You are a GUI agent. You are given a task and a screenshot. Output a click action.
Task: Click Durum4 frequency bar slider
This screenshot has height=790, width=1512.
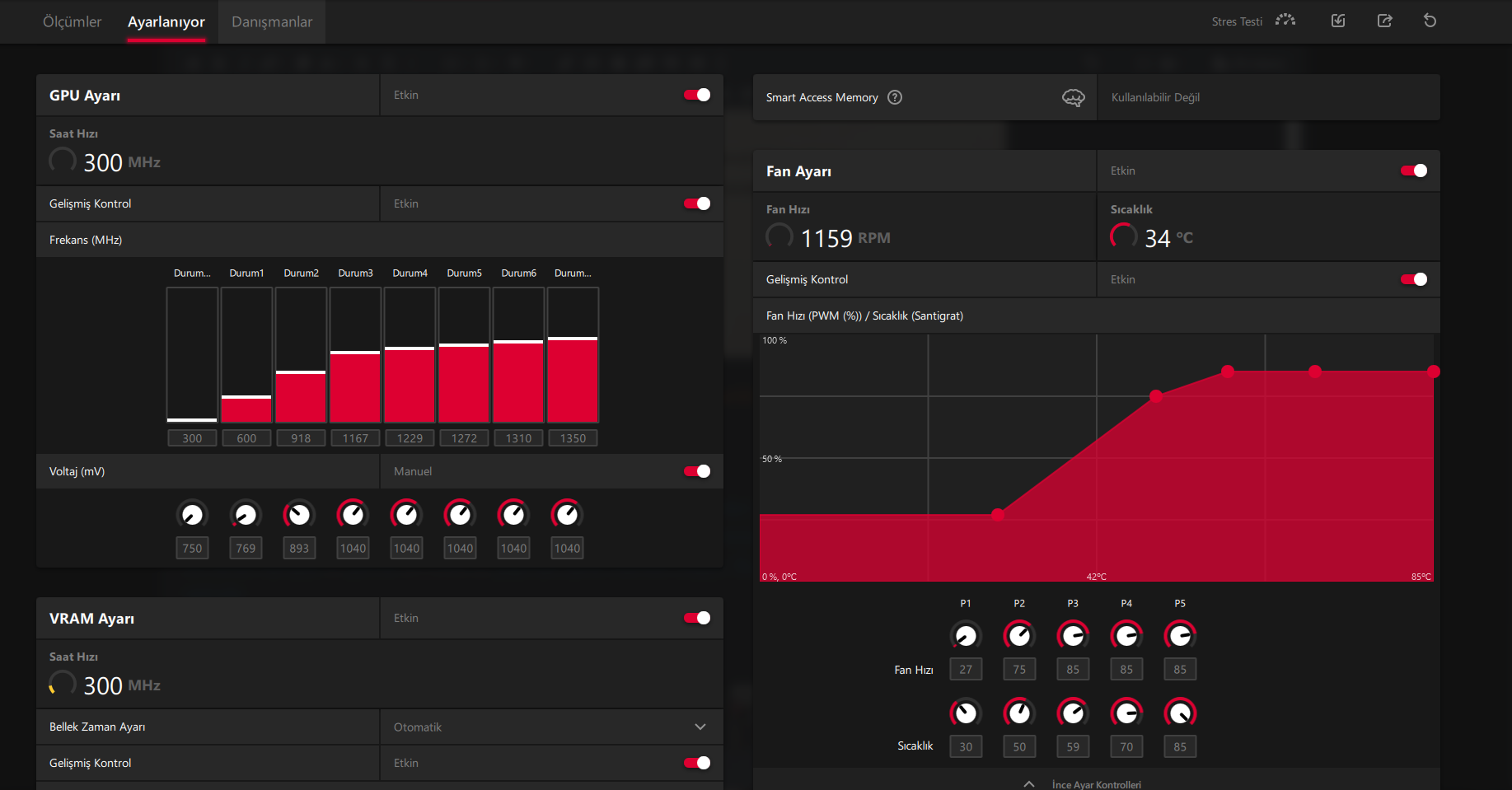click(x=410, y=355)
